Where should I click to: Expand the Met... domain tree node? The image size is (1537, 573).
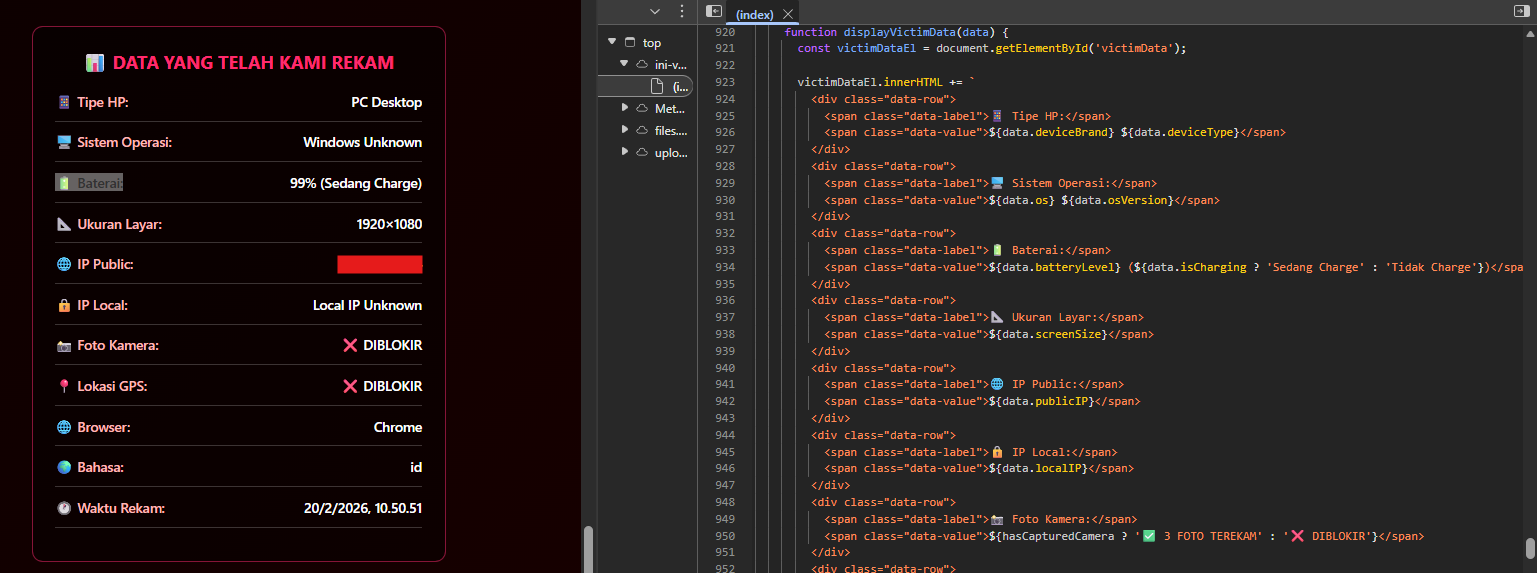(x=625, y=108)
